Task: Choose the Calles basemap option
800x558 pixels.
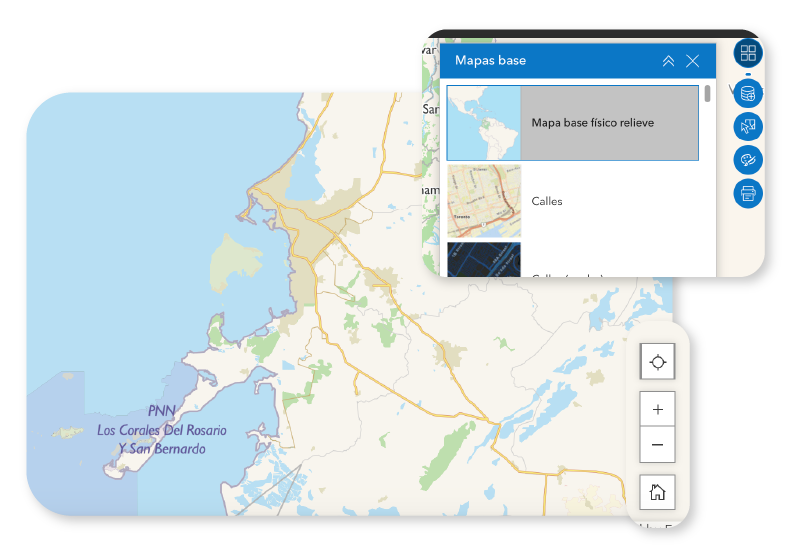Action: click(547, 201)
